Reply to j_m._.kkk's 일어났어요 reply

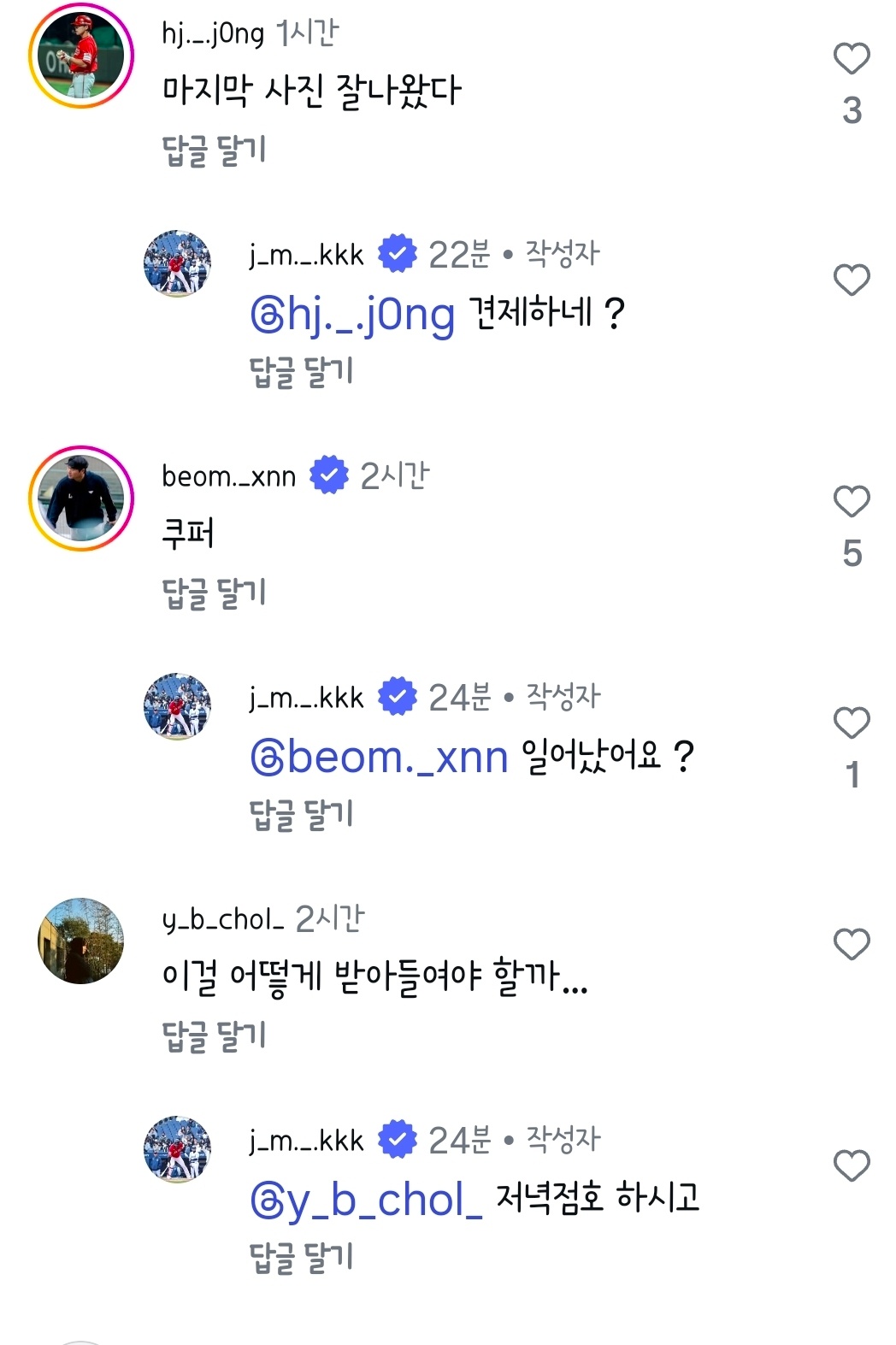click(x=301, y=815)
